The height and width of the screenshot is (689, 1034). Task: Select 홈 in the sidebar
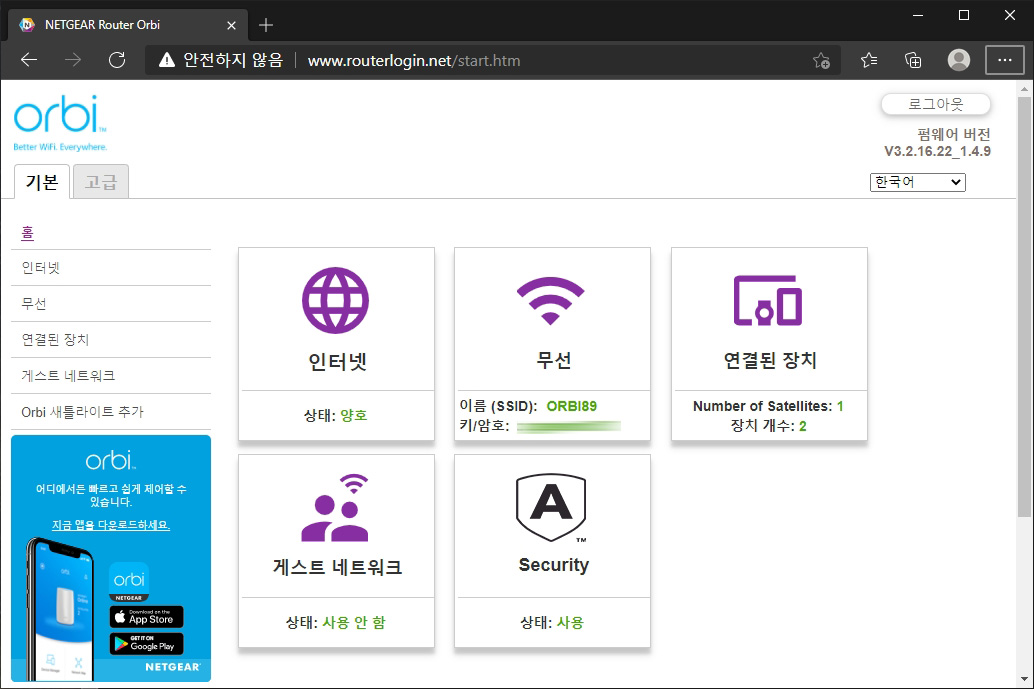coord(28,233)
